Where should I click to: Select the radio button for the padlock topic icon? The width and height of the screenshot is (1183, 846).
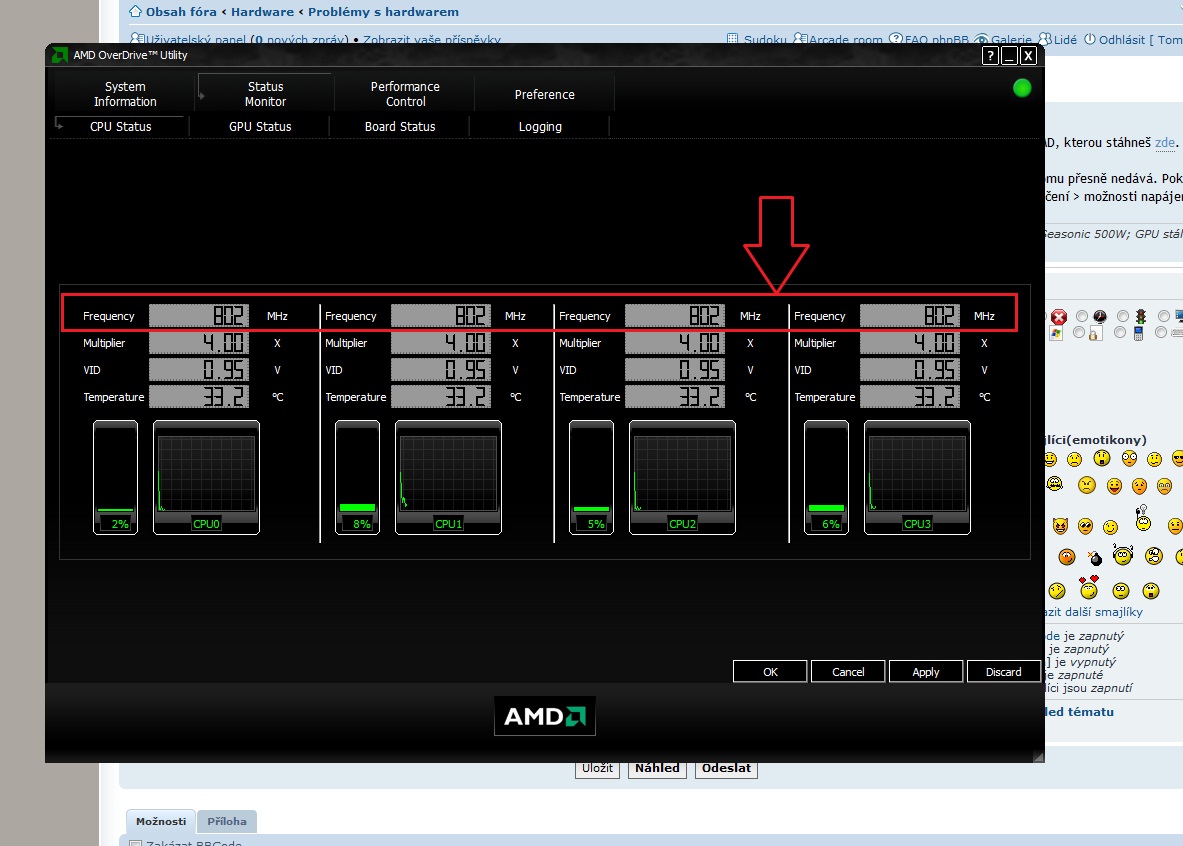[1079, 332]
